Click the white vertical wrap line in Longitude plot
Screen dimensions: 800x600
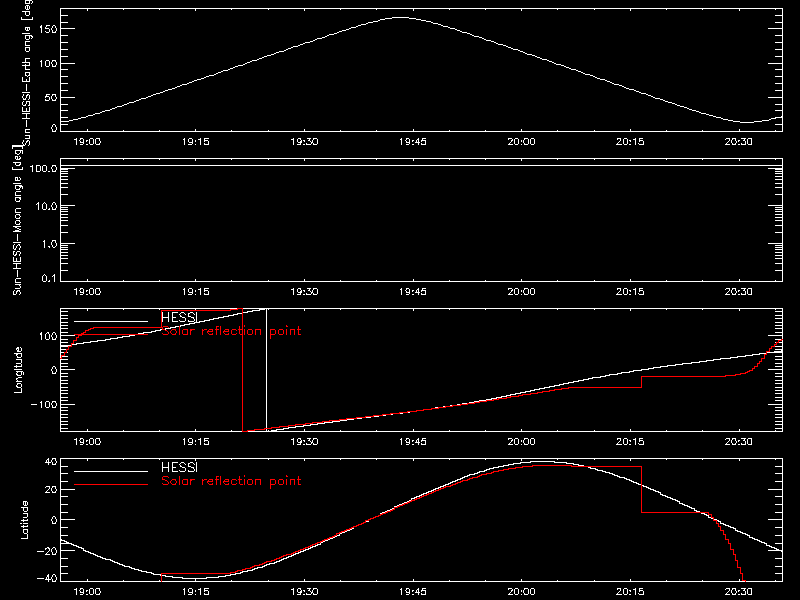[x=266, y=370]
